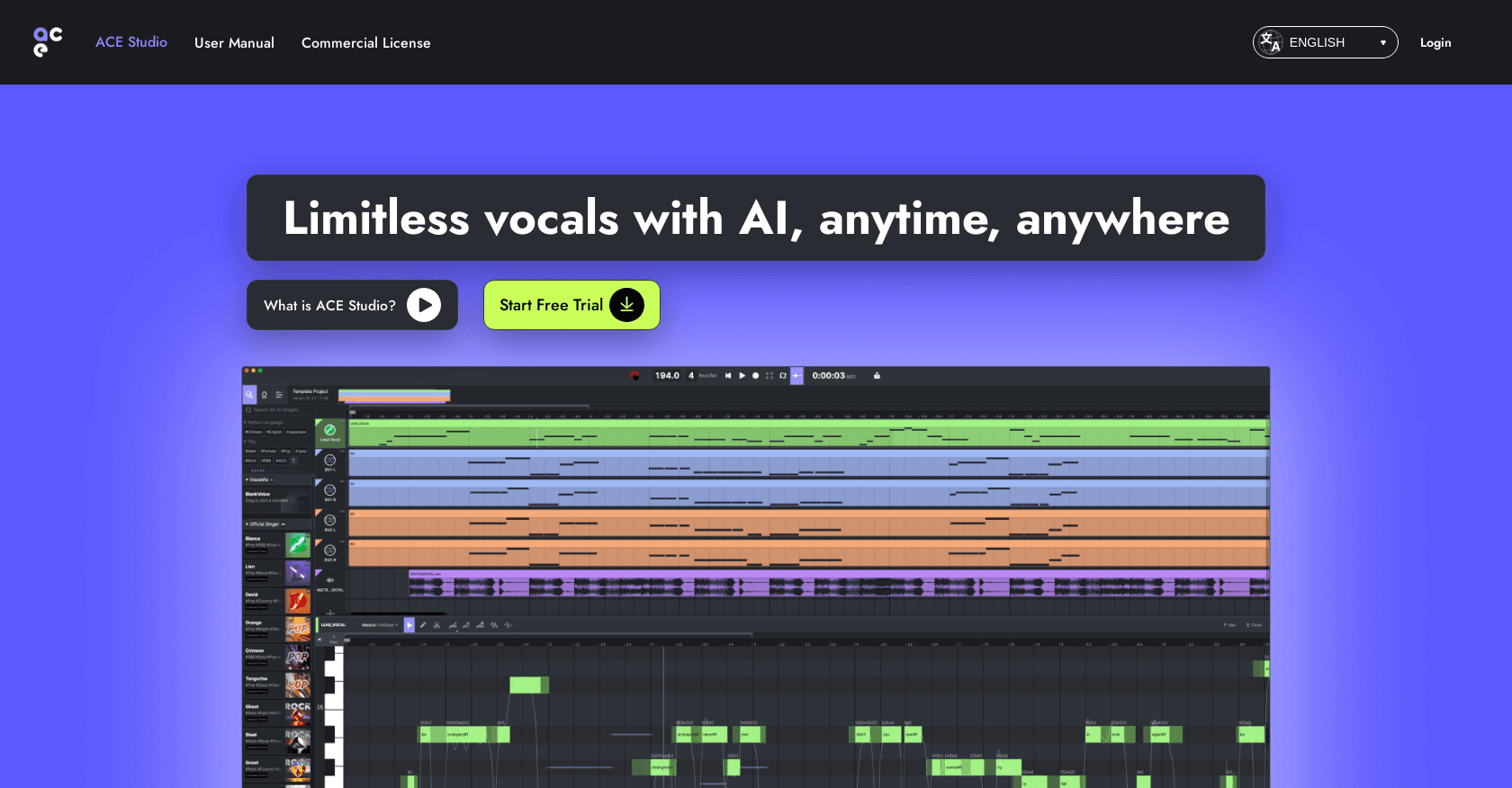Collapse the Official Singer section
1512x788 pixels.
pyautogui.click(x=247, y=524)
